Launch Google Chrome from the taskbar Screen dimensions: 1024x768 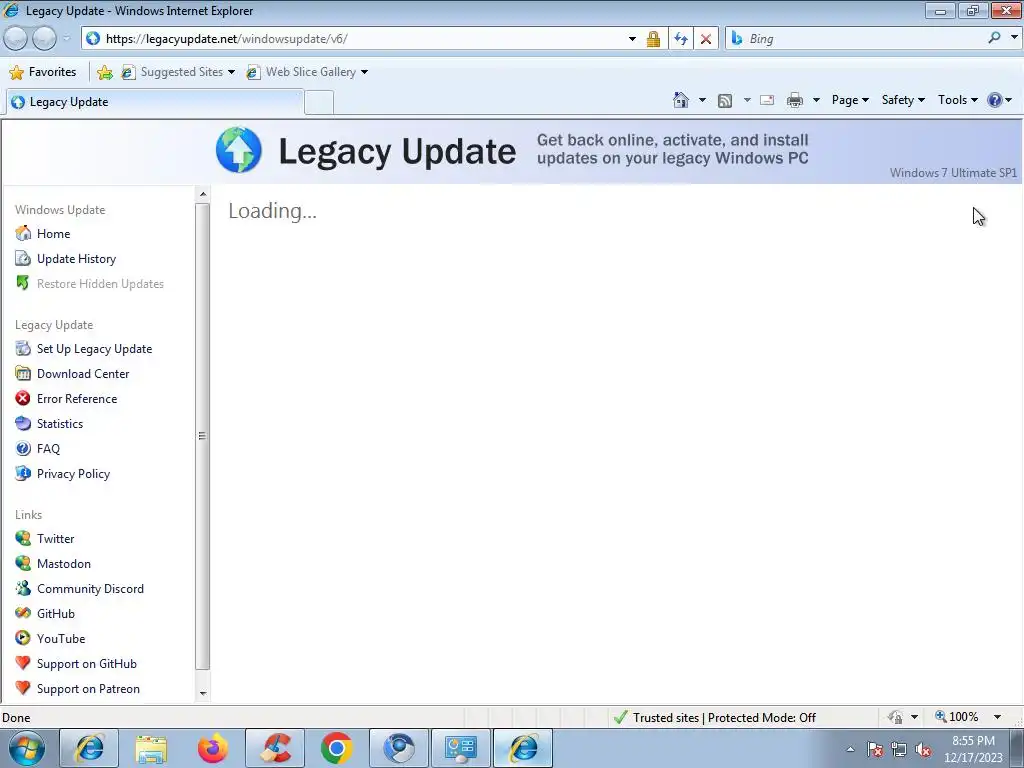[336, 748]
